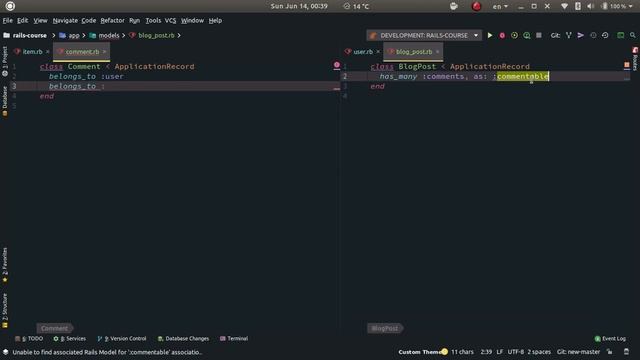Click 2 spaces indent setting

click(539, 352)
